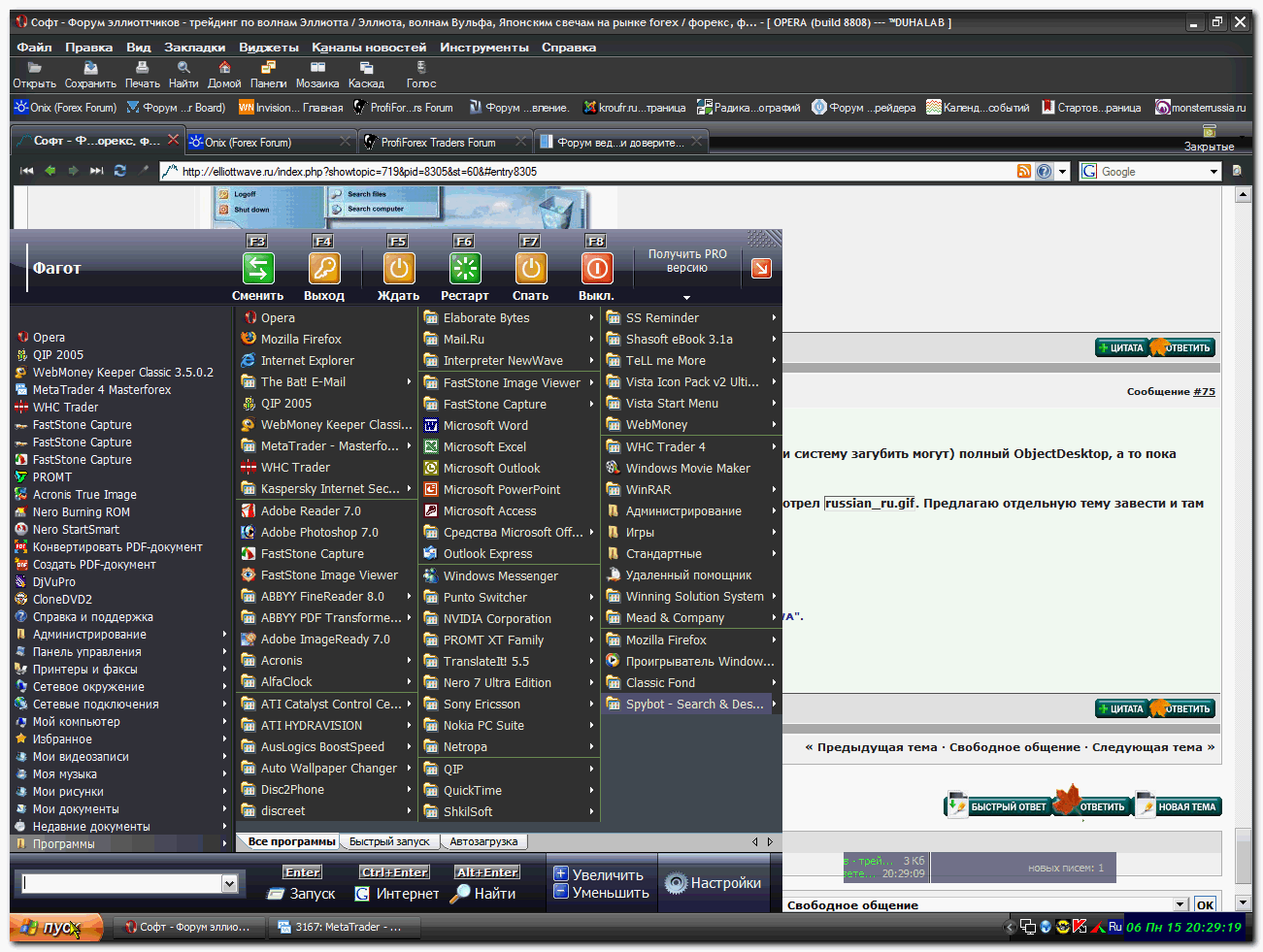
Task: Switch to Автозагрузка tab
Action: (483, 841)
